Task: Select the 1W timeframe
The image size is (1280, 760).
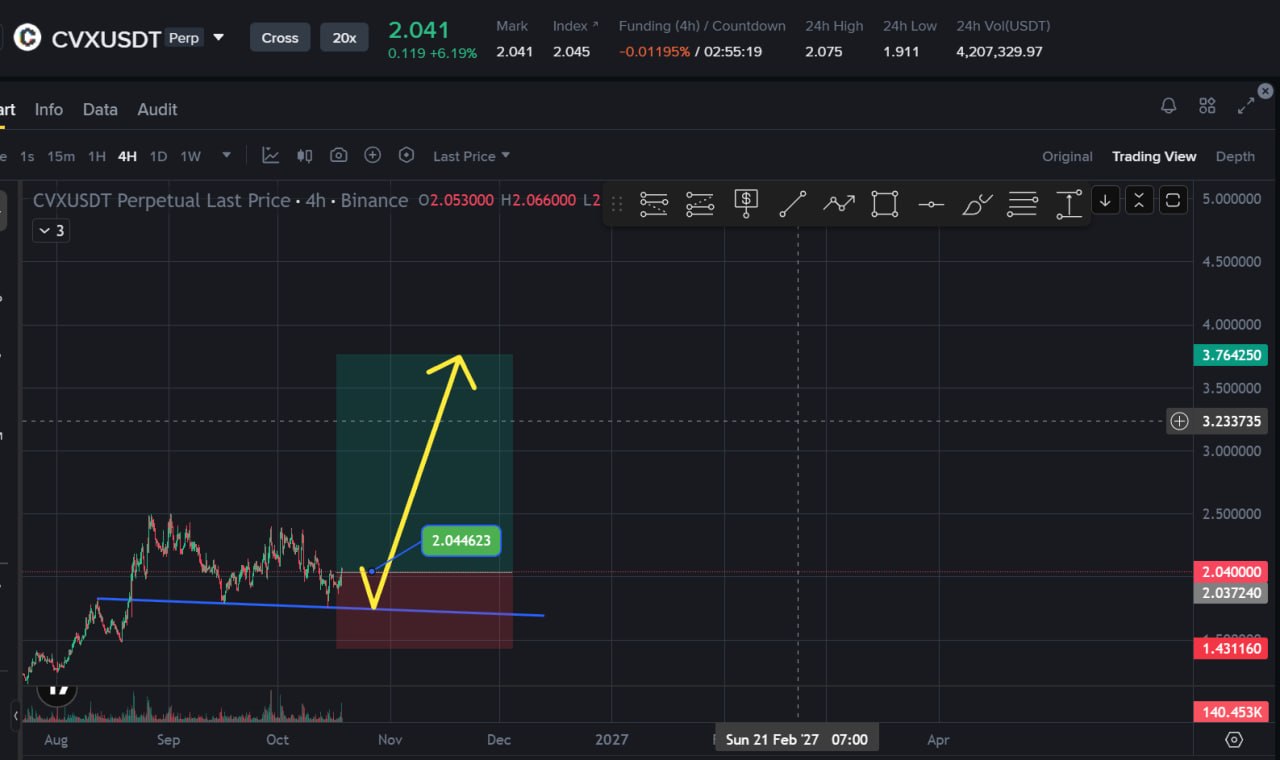Action: click(x=190, y=156)
